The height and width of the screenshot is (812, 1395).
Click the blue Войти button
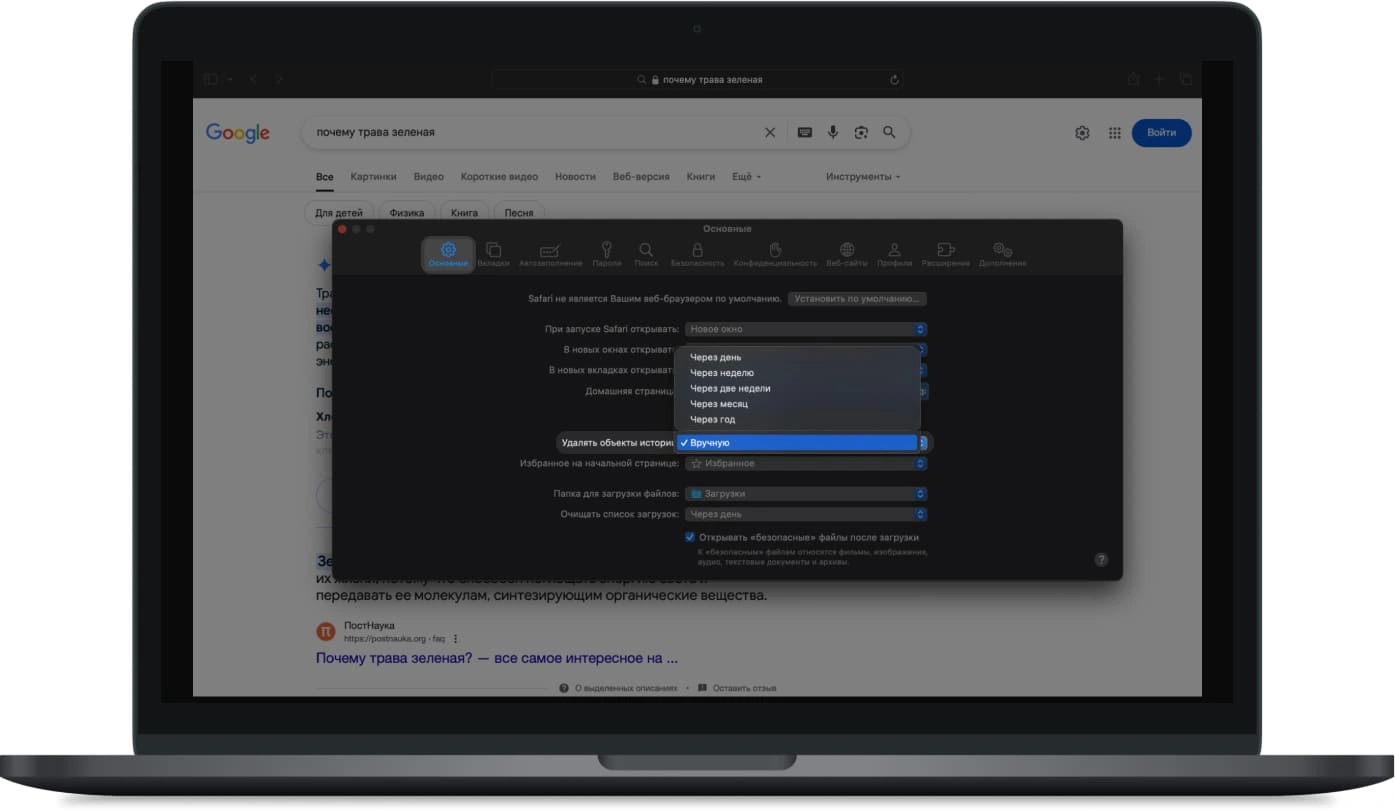pyautogui.click(x=1161, y=133)
